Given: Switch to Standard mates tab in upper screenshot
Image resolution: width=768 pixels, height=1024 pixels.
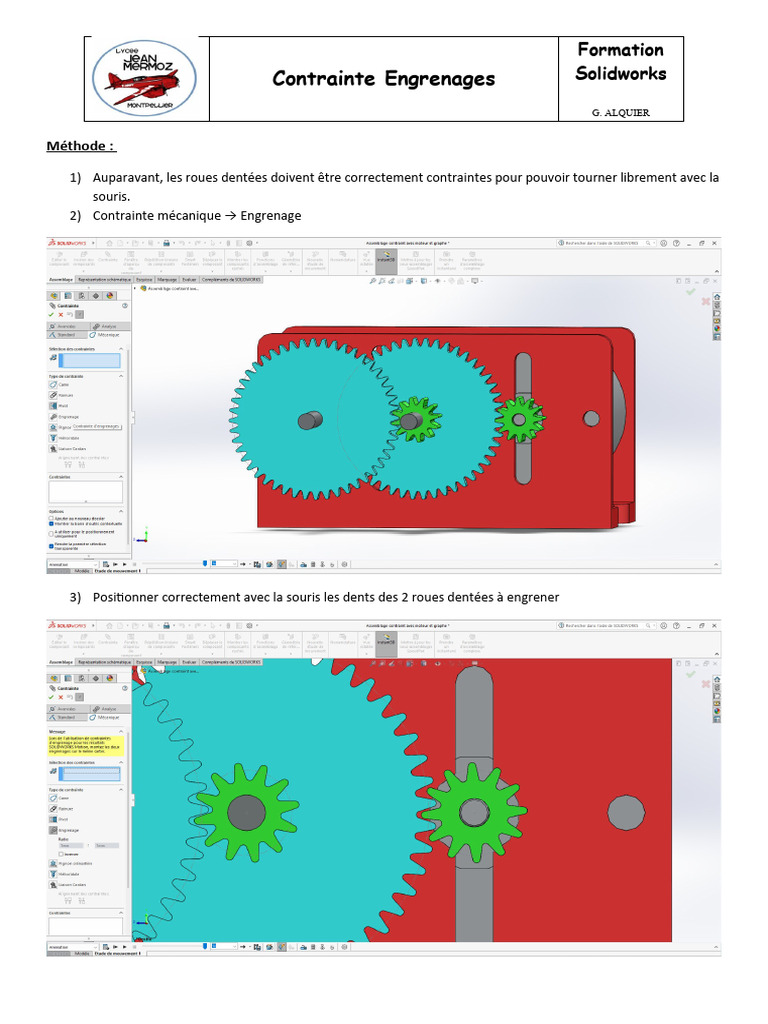Looking at the screenshot, I should coord(67,335).
